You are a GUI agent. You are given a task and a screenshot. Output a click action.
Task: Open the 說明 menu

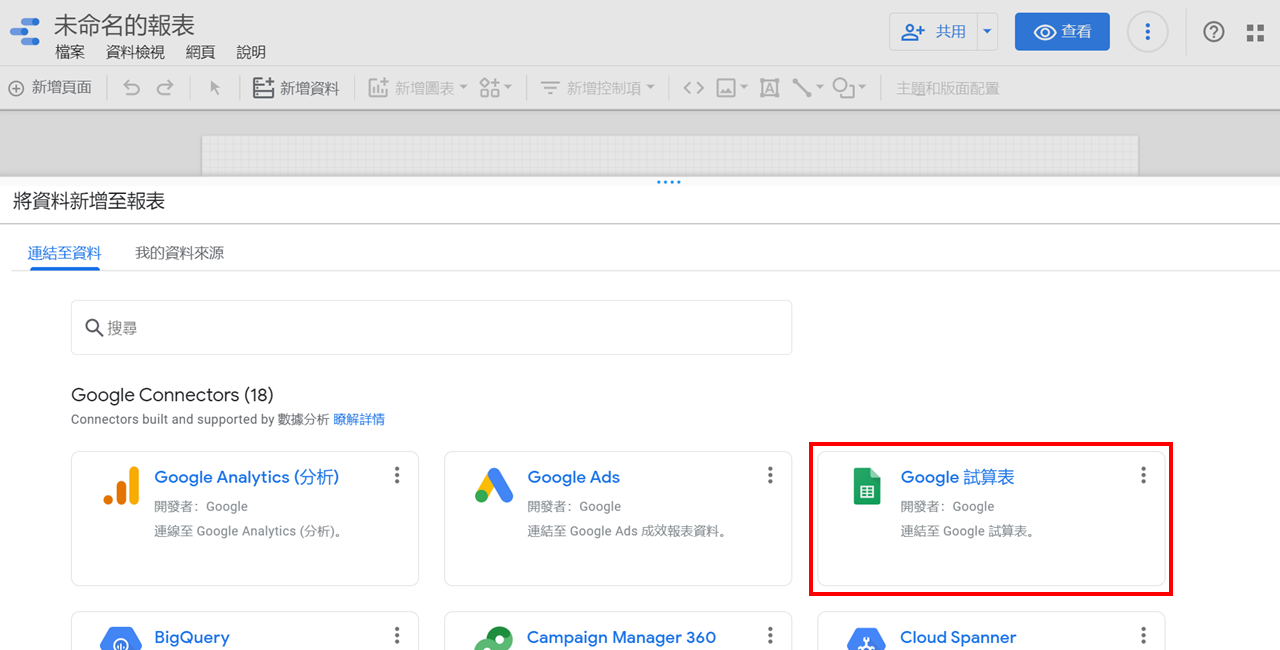pyautogui.click(x=251, y=53)
